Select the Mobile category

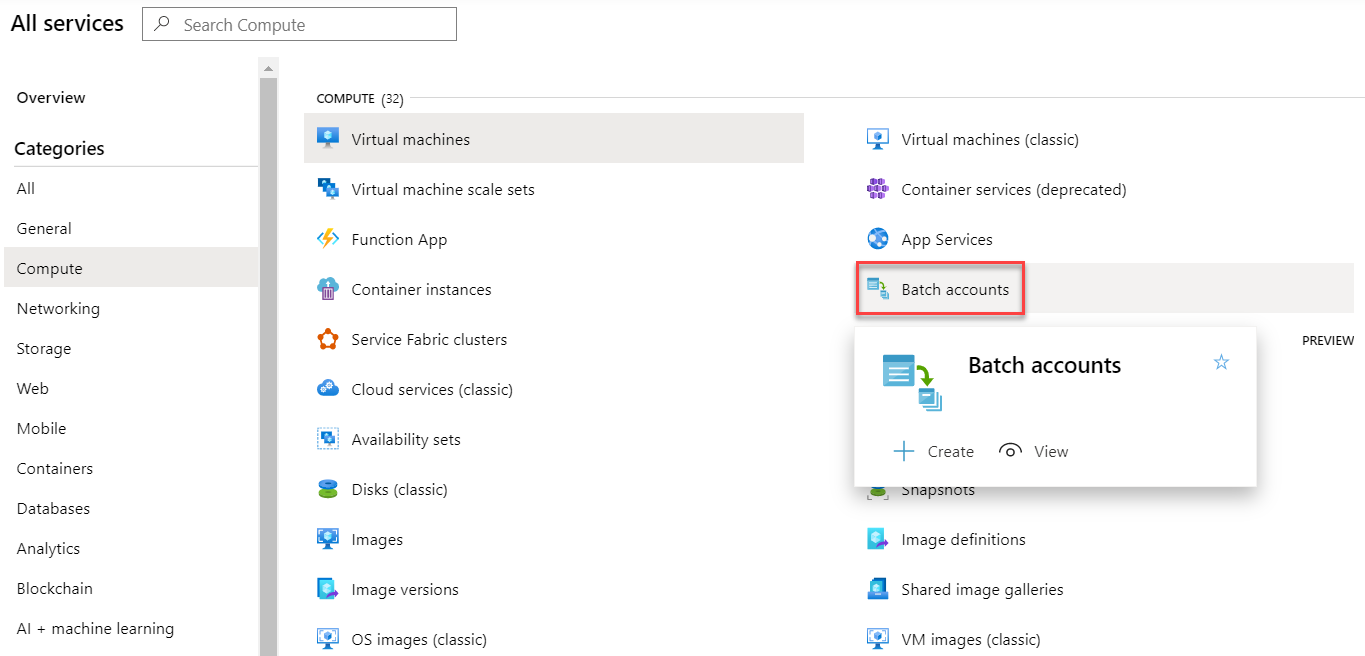pyautogui.click(x=41, y=428)
